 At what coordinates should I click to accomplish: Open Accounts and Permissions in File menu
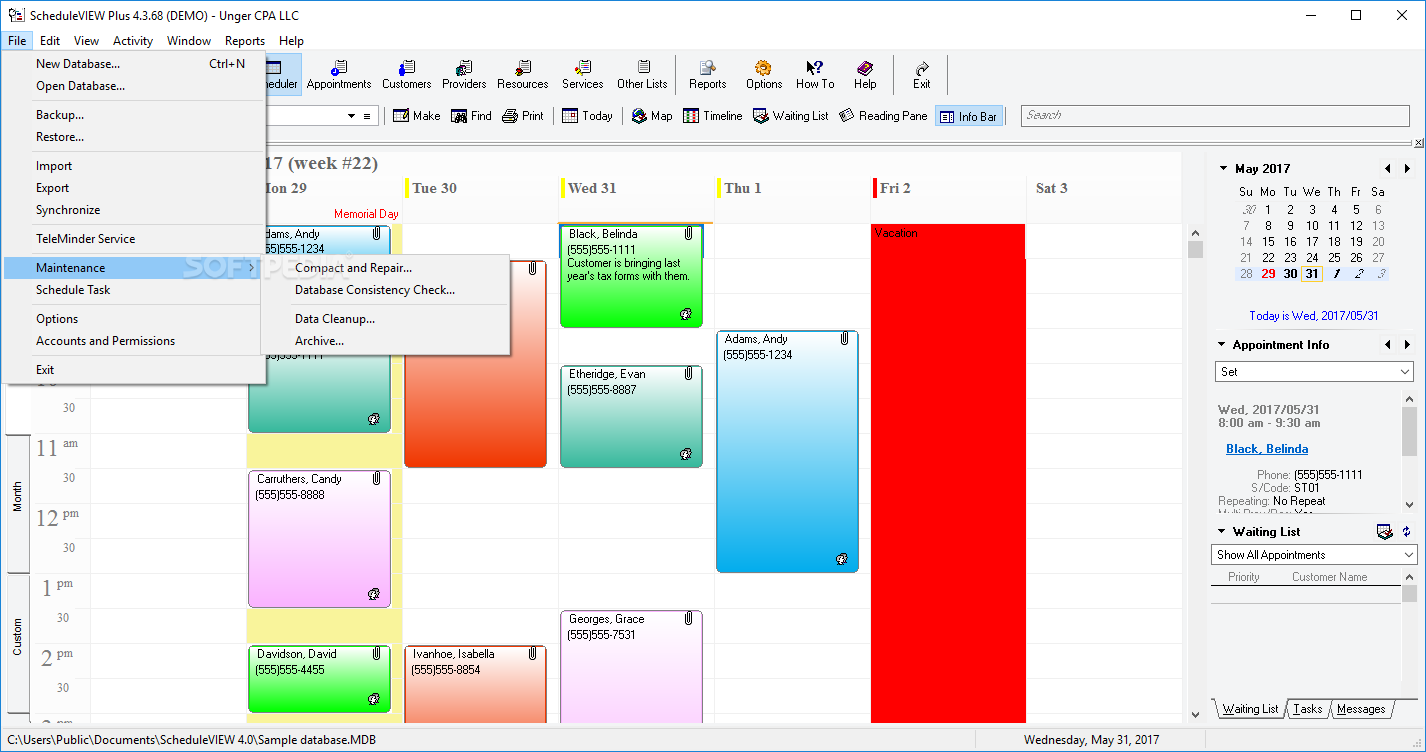point(134,341)
